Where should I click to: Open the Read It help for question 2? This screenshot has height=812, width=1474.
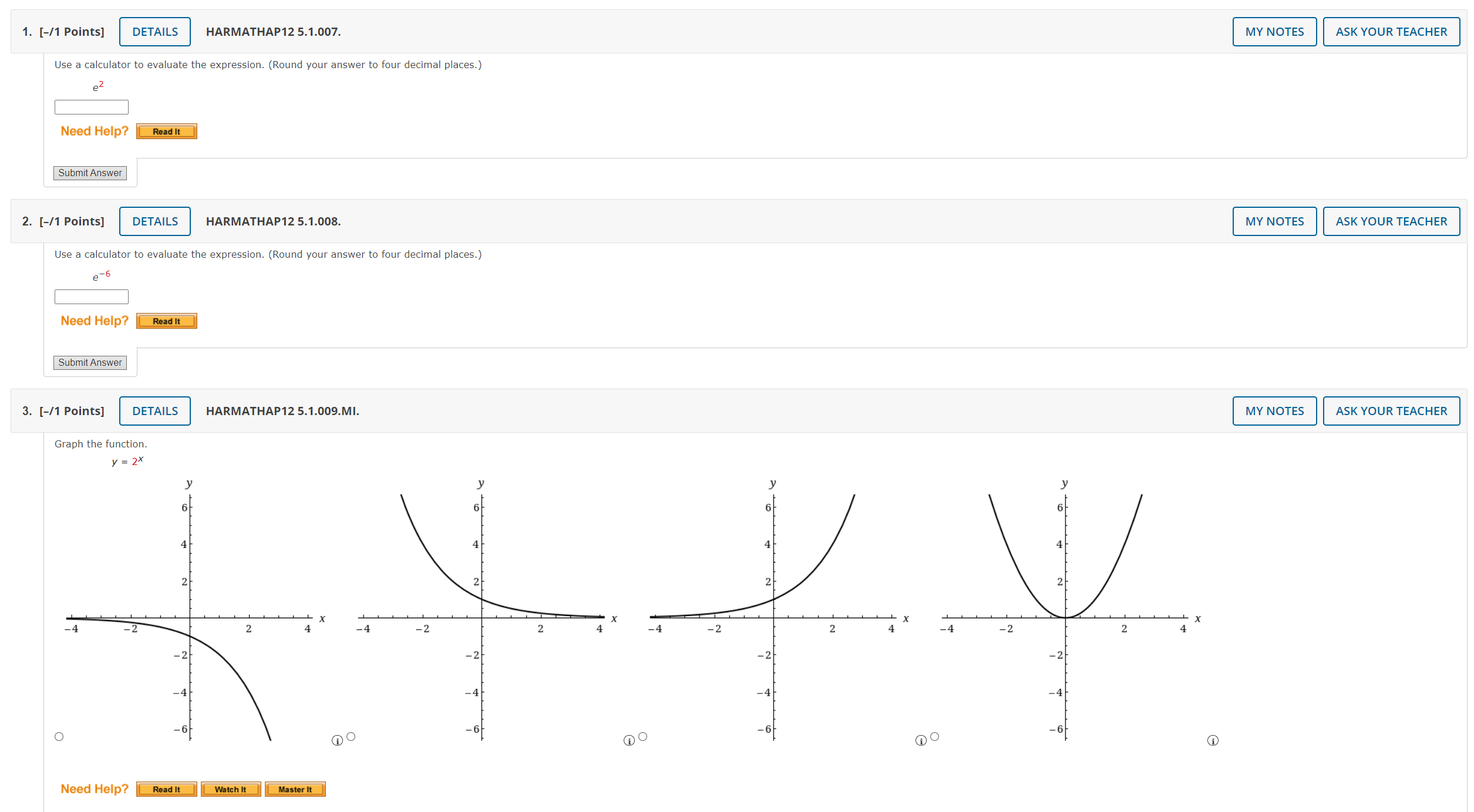pos(166,321)
